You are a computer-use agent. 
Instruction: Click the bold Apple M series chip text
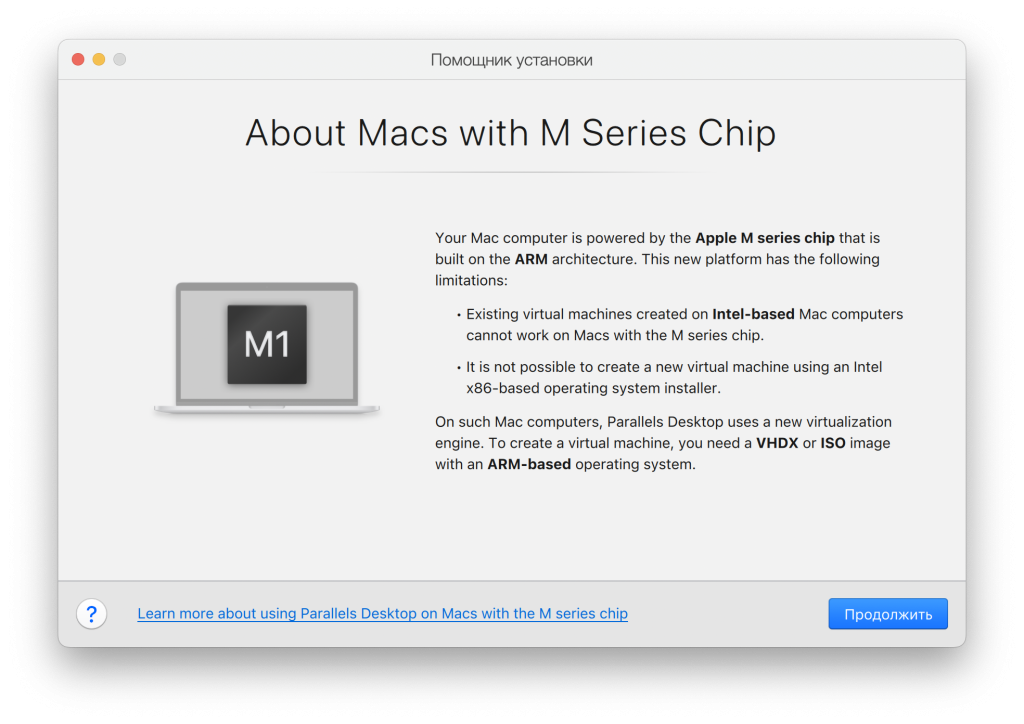[764, 238]
